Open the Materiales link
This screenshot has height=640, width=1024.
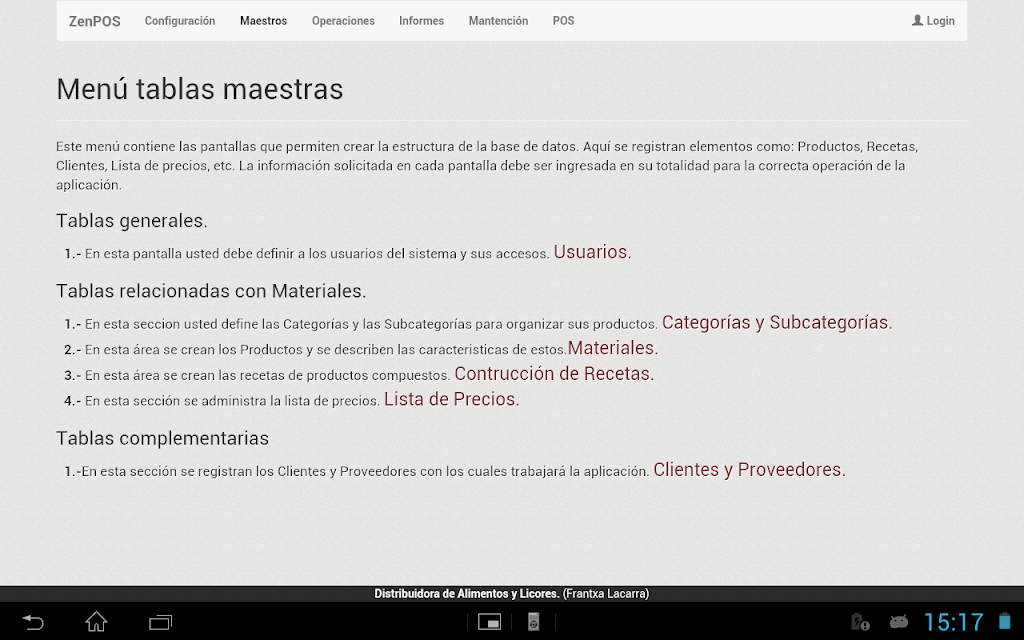[613, 348]
